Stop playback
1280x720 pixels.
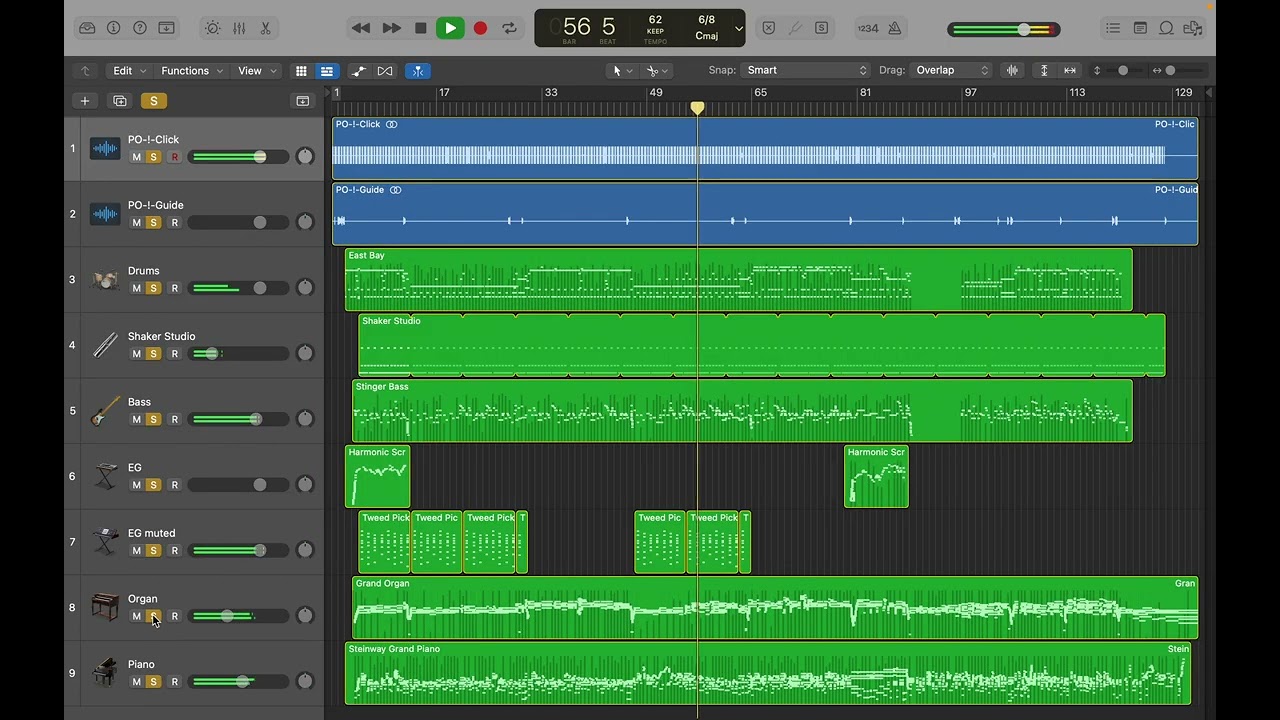tap(421, 28)
